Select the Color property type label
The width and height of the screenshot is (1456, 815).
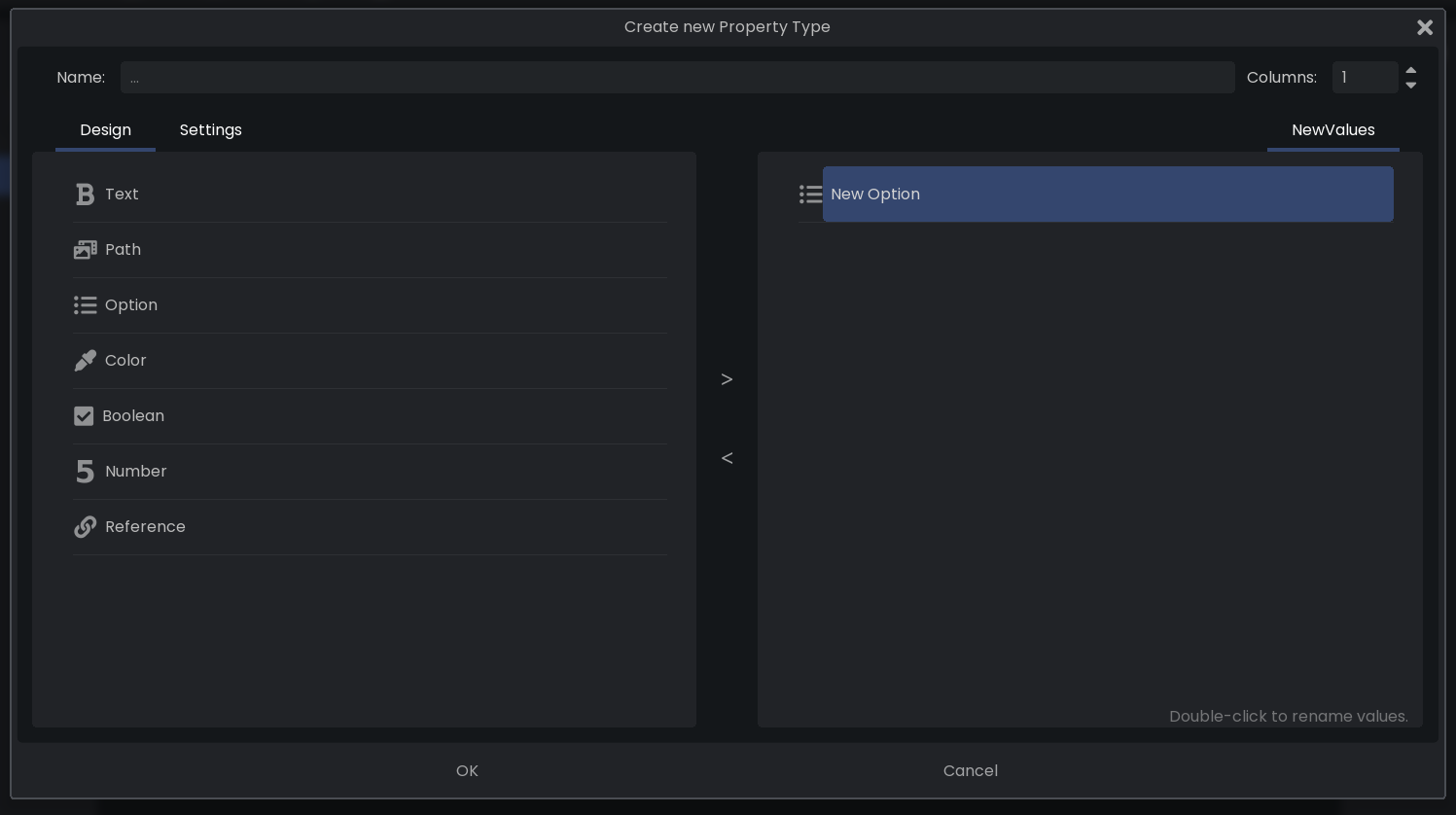click(125, 361)
